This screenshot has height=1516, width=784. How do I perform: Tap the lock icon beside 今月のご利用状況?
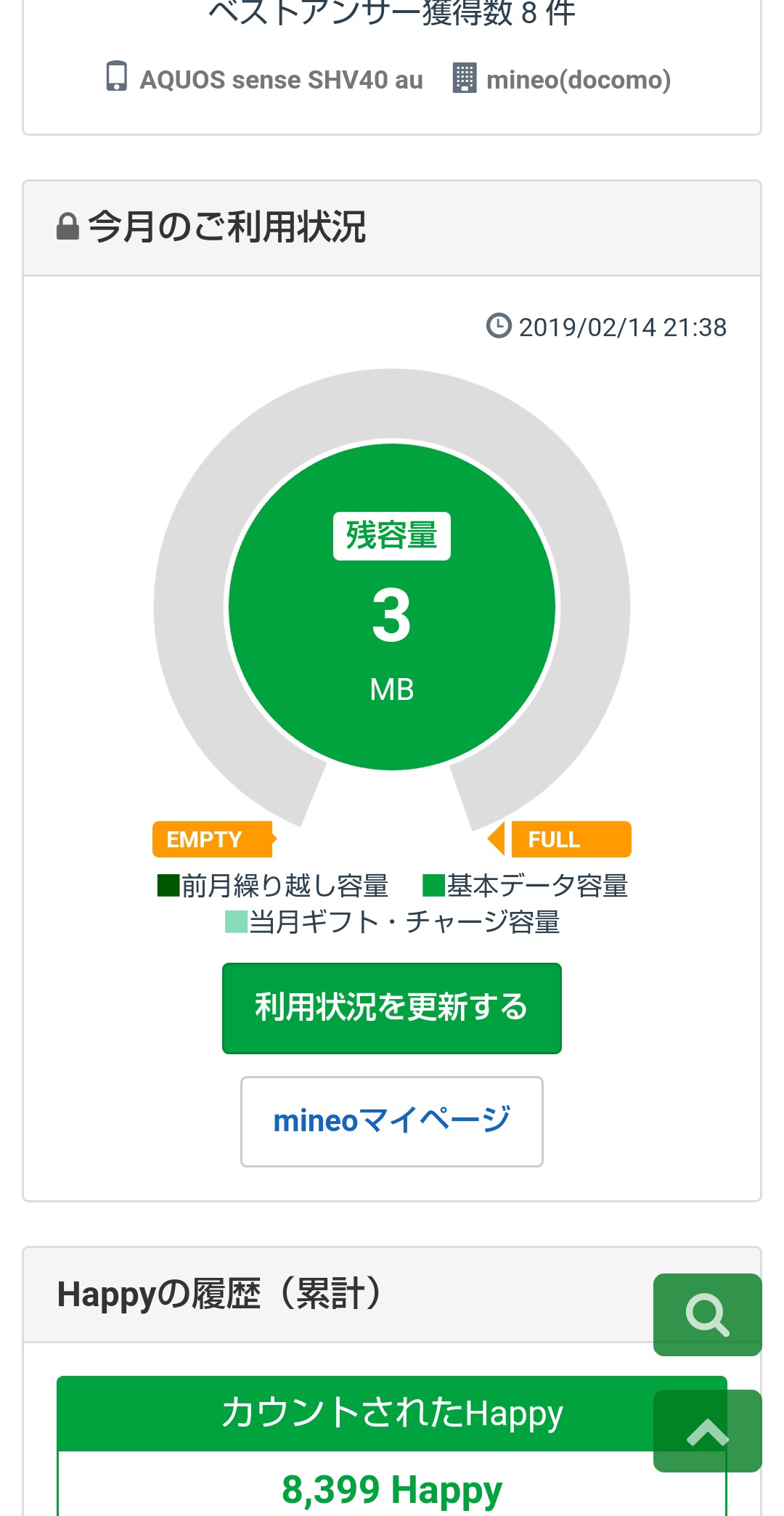click(x=68, y=227)
